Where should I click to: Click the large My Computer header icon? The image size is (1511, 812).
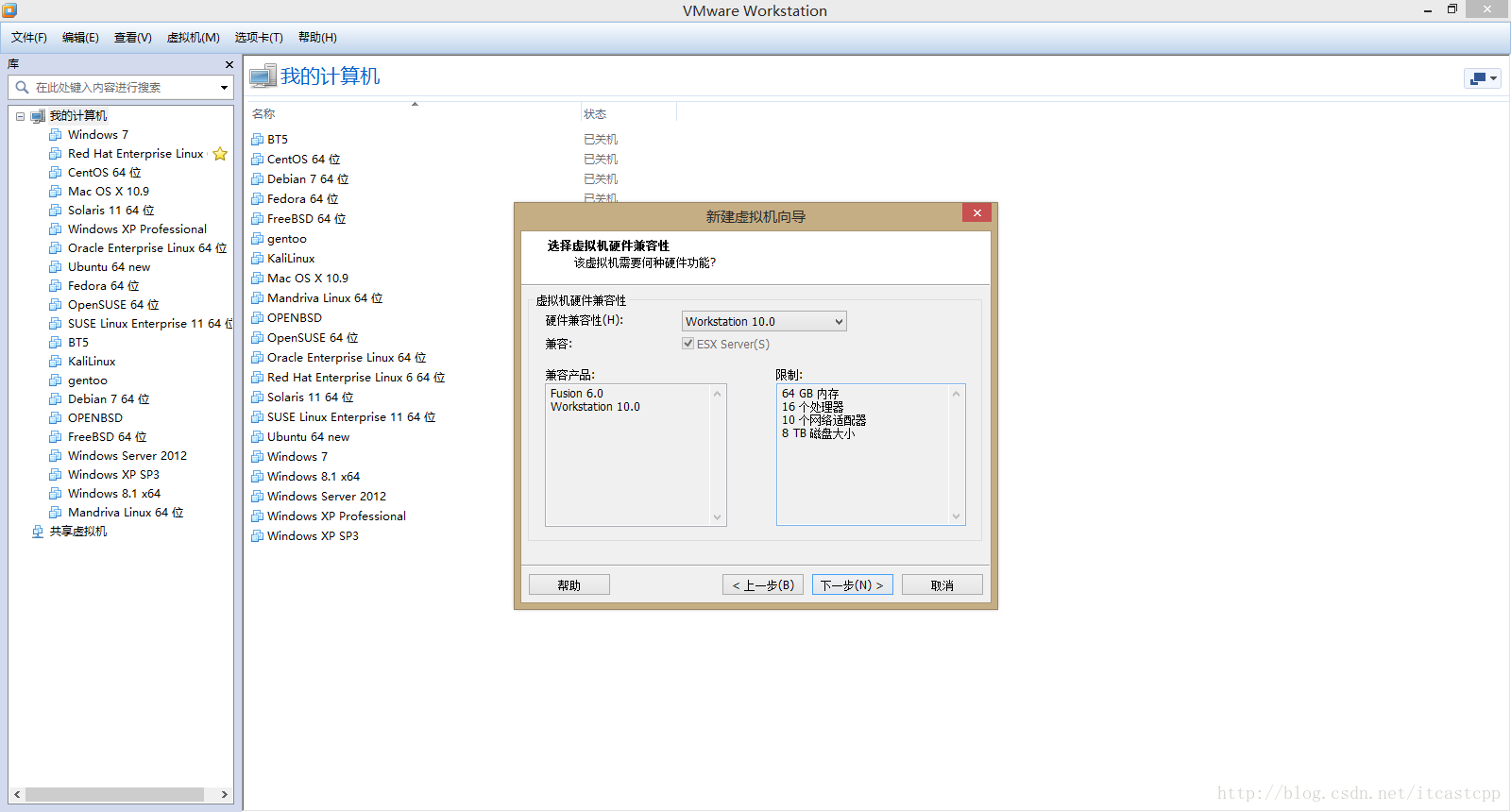click(263, 76)
